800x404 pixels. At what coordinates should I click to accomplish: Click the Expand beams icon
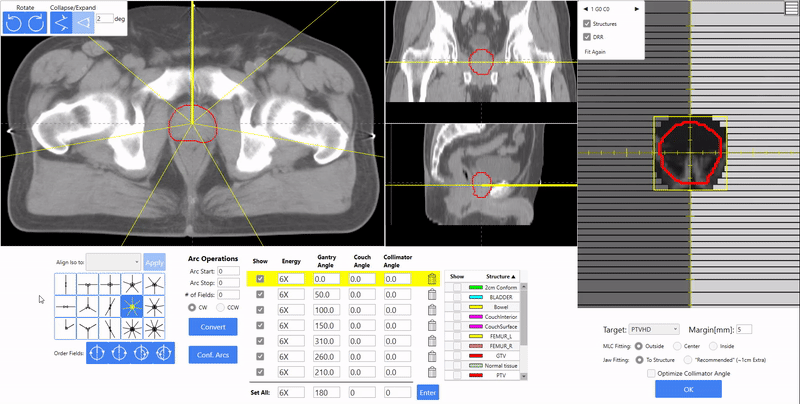pos(83,22)
